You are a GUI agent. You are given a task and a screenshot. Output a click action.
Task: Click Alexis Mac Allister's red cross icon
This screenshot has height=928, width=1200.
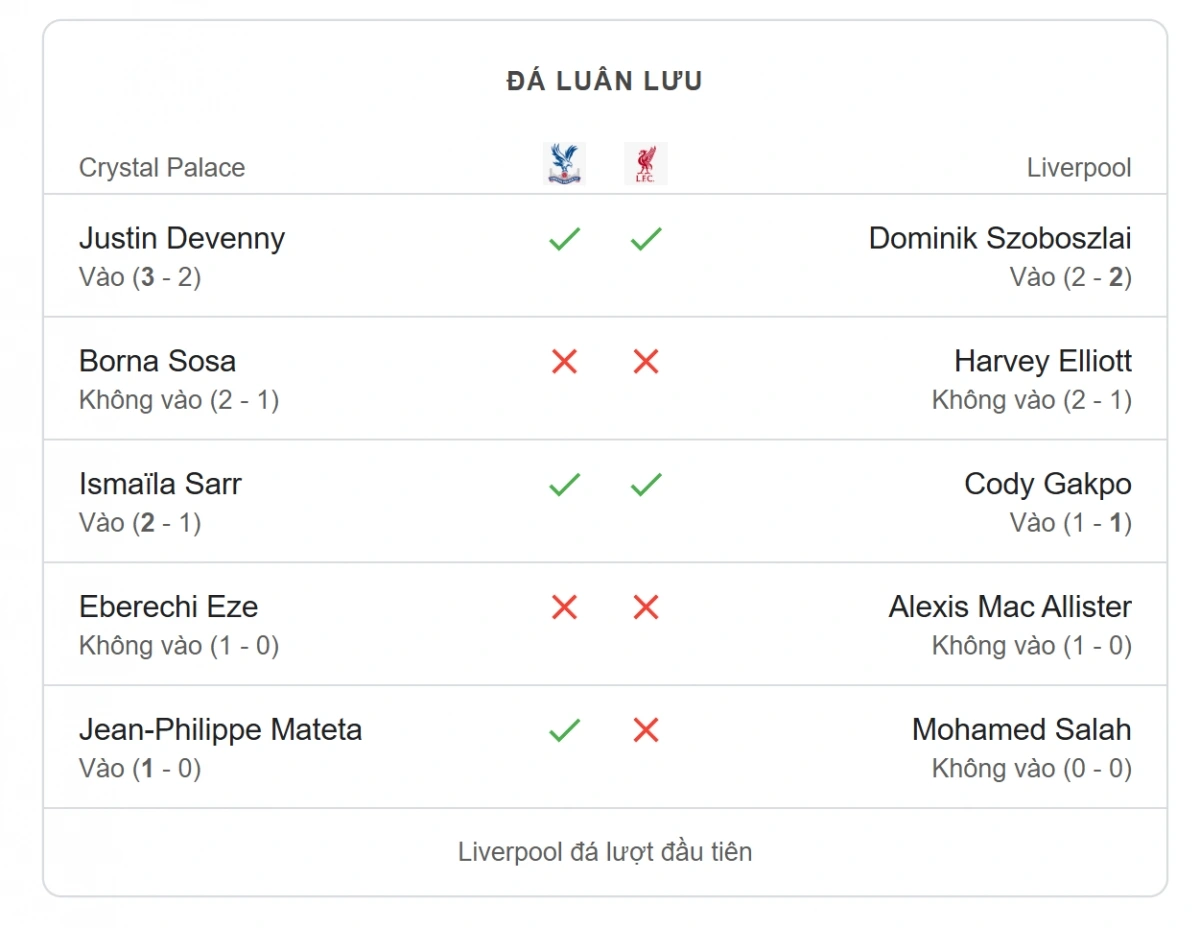click(646, 607)
